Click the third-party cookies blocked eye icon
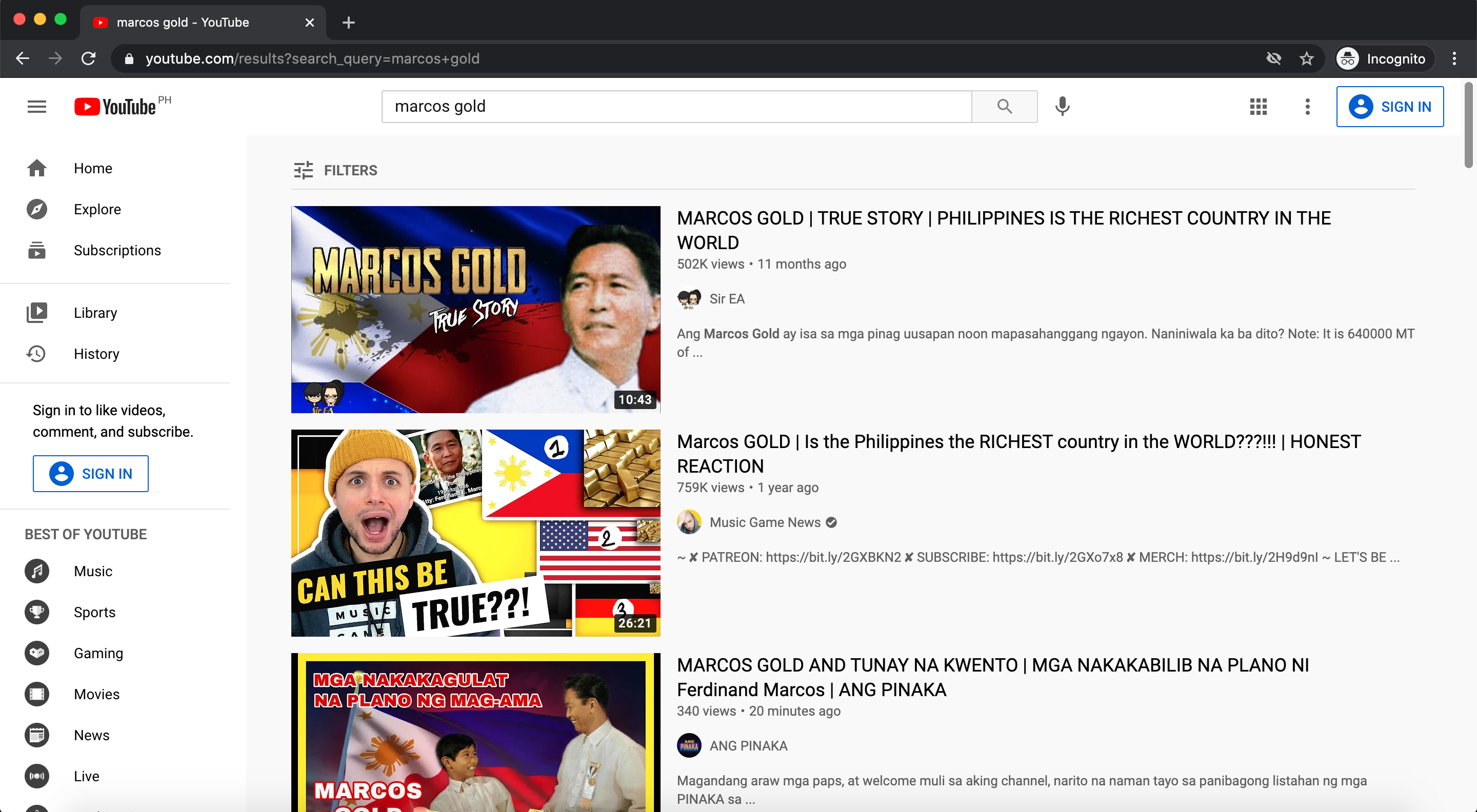1477x812 pixels. click(1273, 58)
